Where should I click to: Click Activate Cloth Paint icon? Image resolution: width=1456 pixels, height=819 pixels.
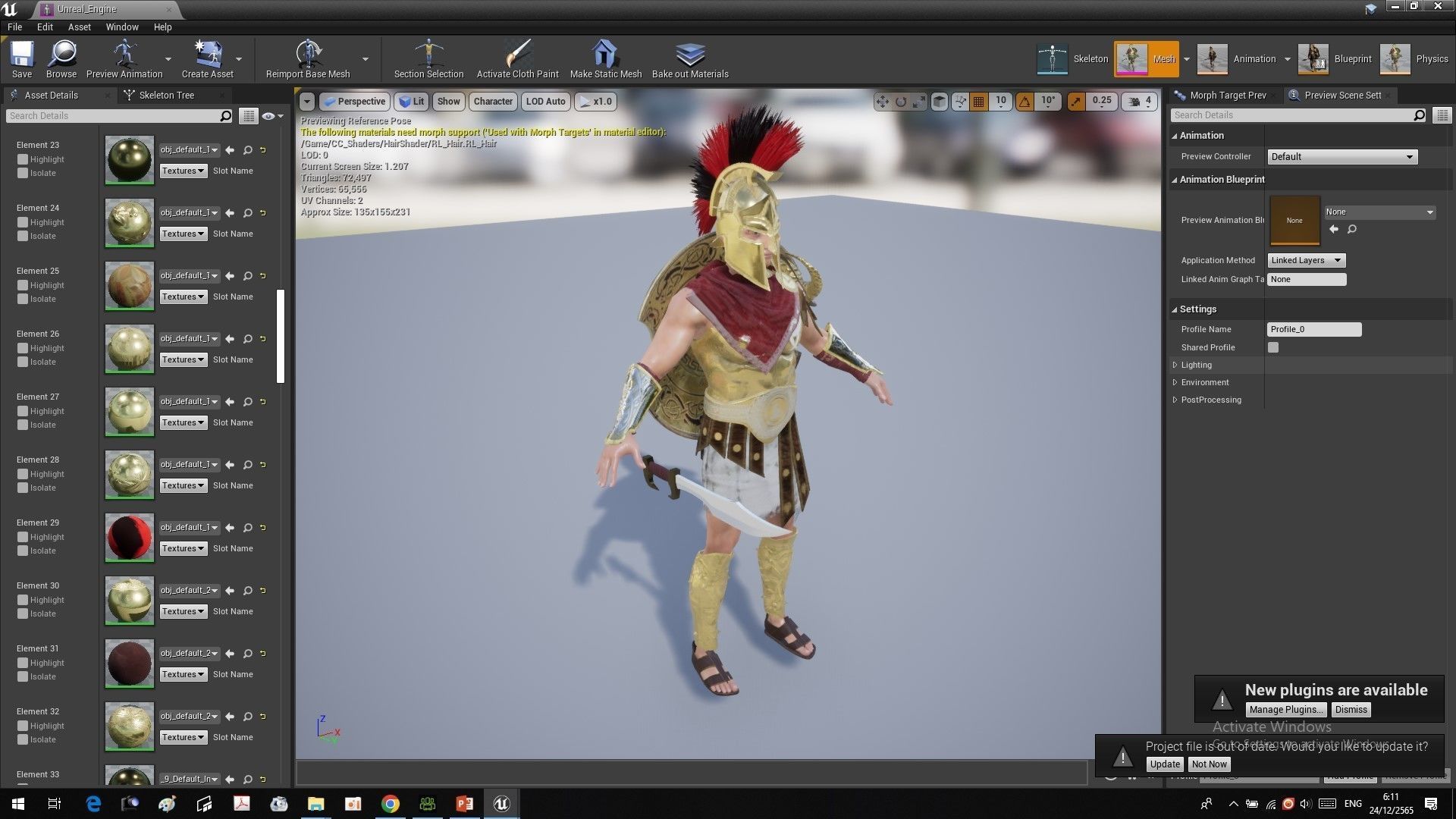[x=517, y=58]
